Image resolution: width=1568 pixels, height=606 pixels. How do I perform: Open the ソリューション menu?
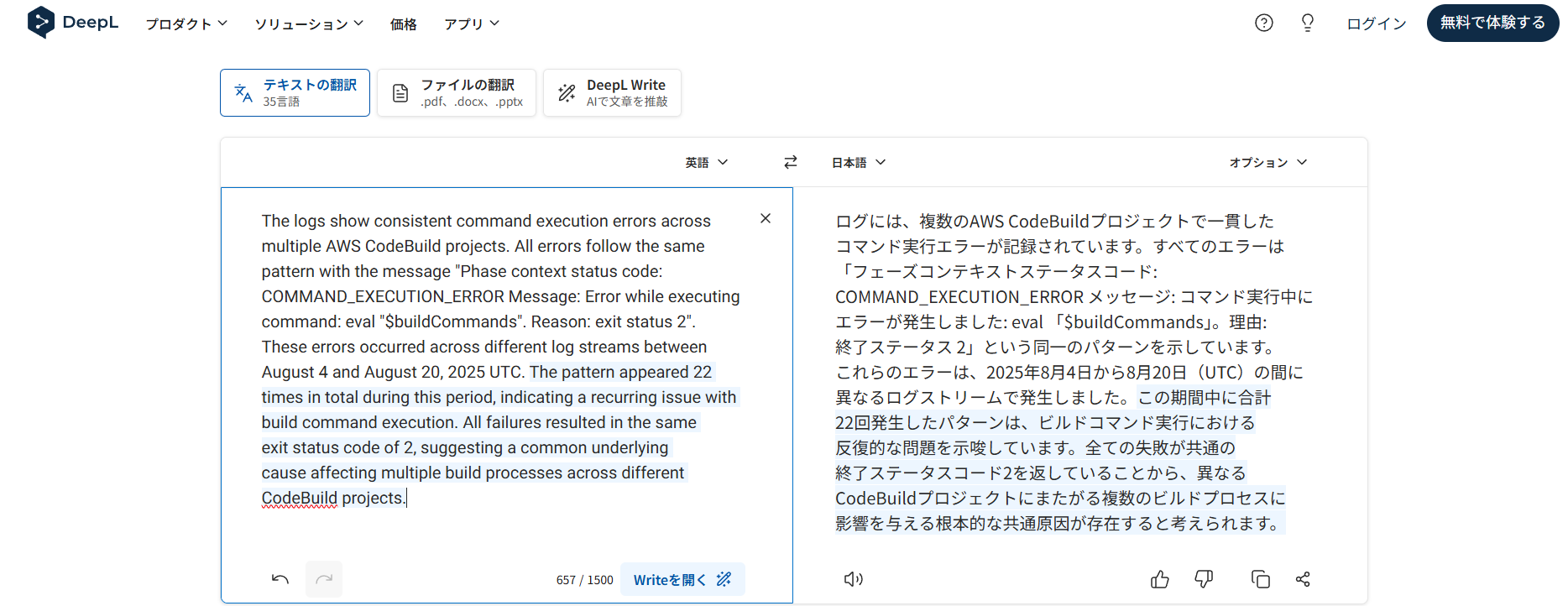309,24
